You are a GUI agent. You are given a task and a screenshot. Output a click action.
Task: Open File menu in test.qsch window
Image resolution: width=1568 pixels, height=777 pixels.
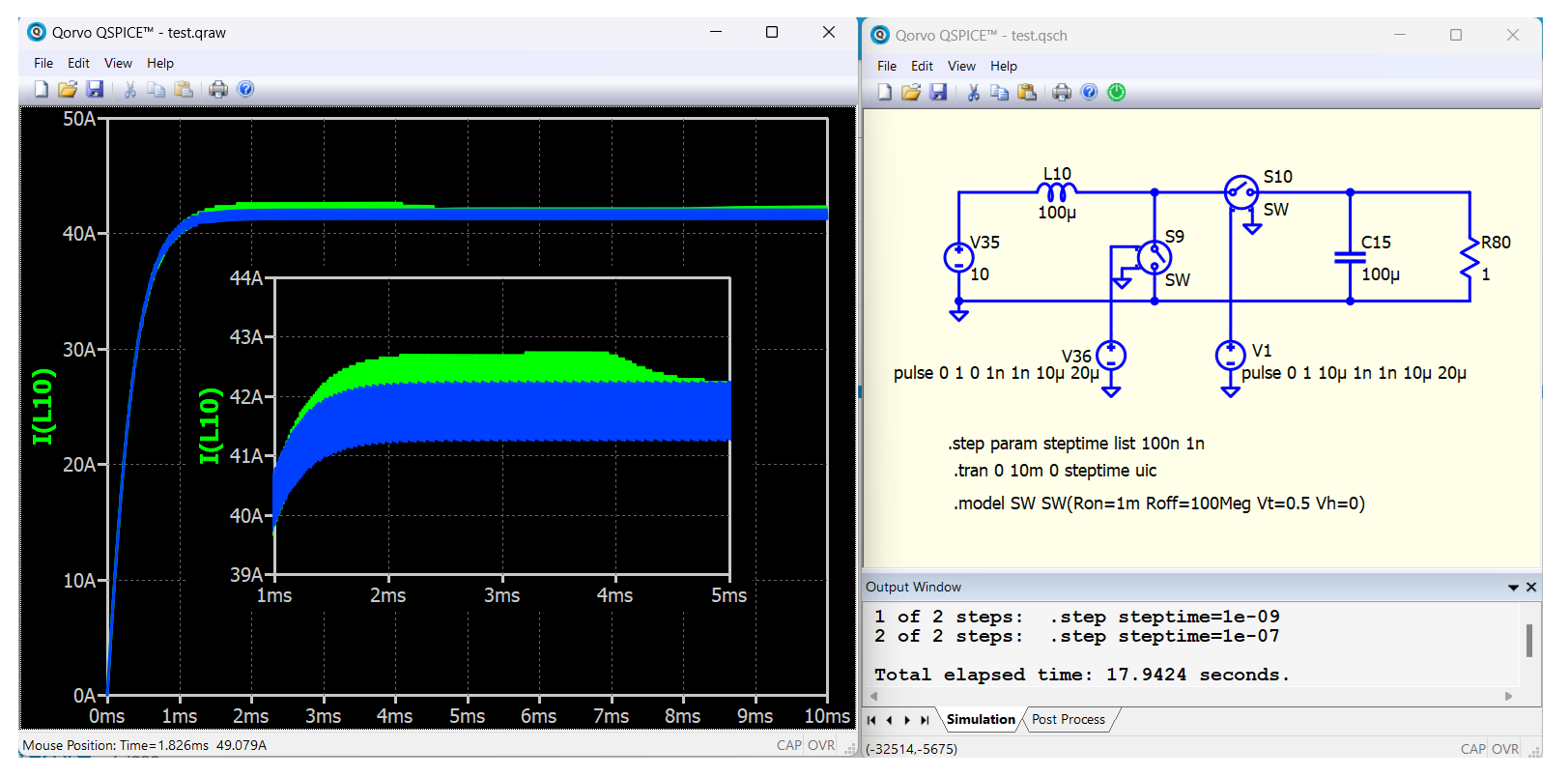887,66
